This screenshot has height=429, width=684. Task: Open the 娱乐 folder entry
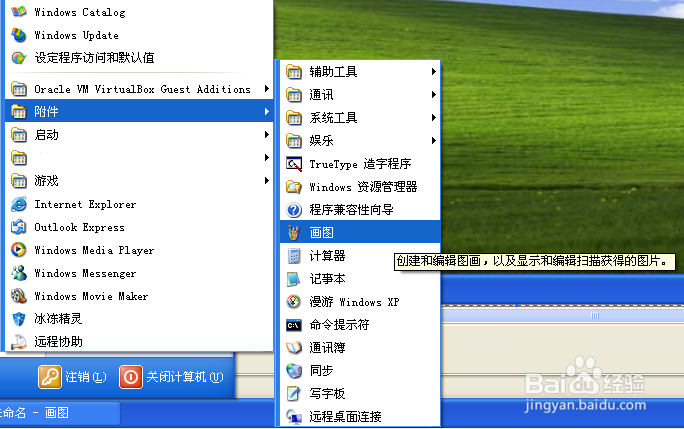pyautogui.click(x=360, y=141)
